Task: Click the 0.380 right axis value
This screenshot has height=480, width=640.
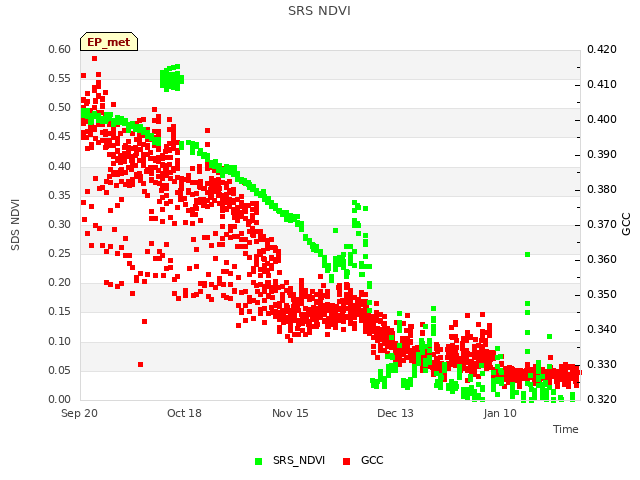Action: (x=602, y=189)
